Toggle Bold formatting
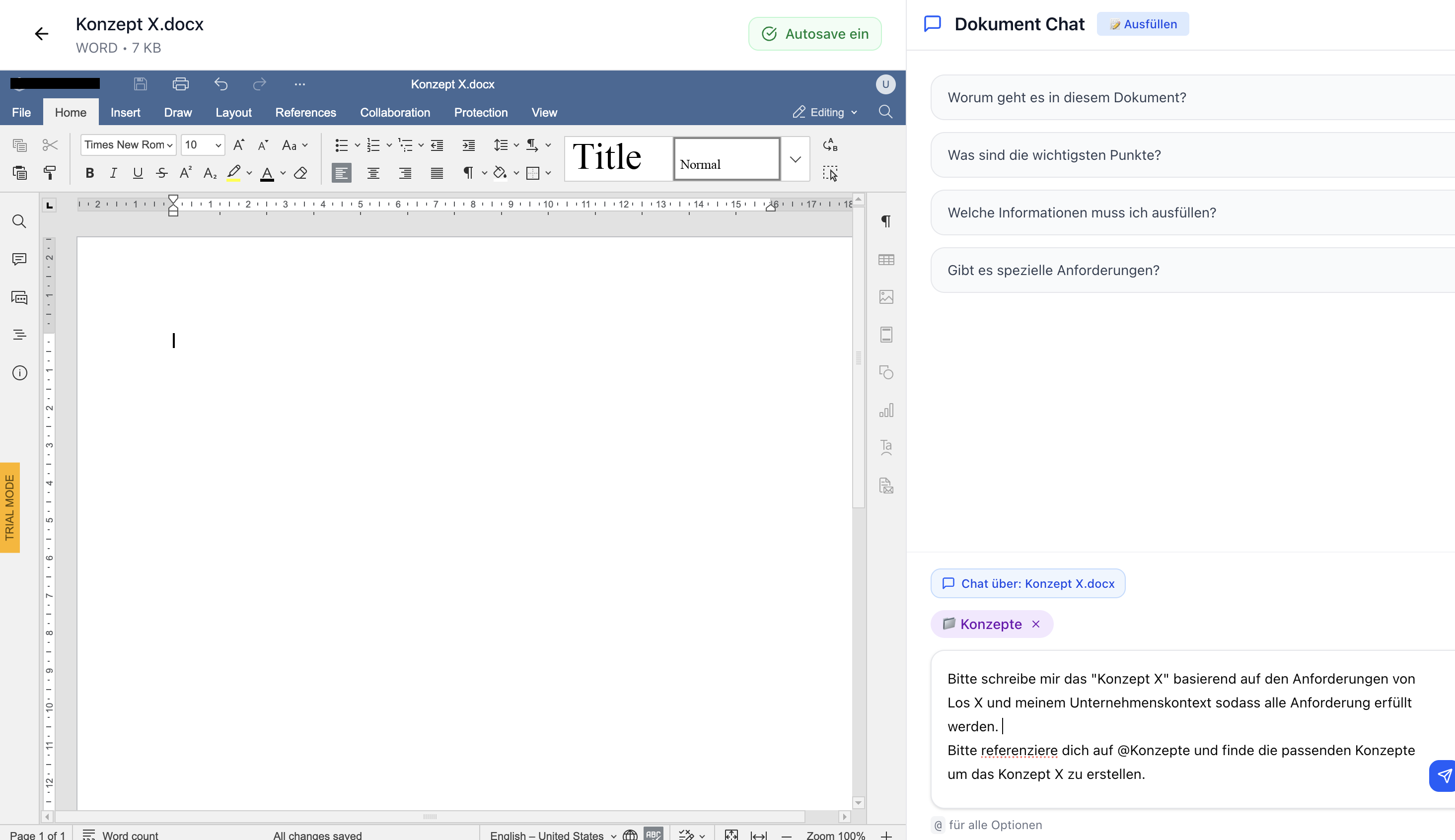This screenshot has height=840, width=1455. (89, 173)
